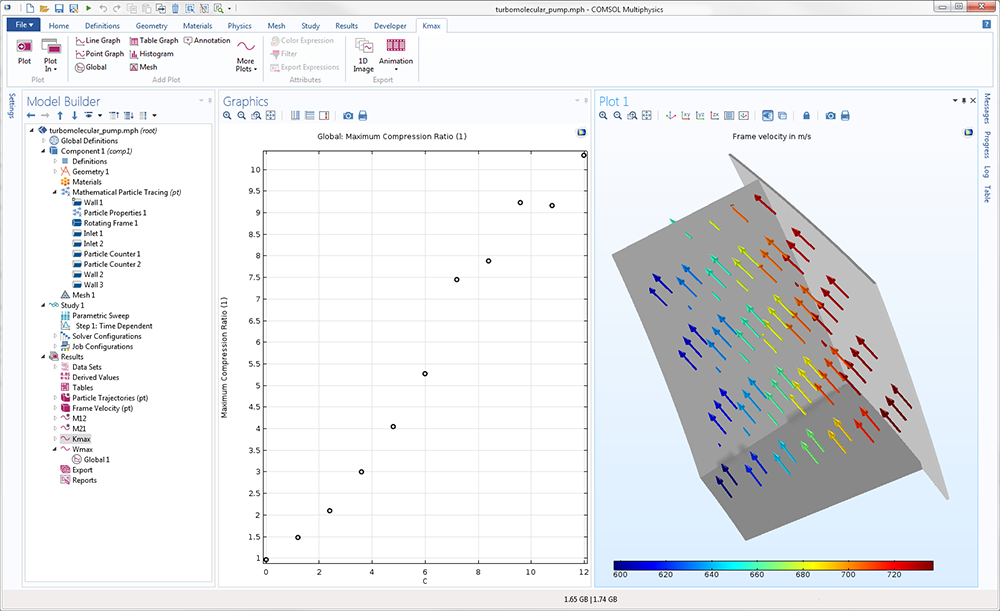Toggle the legend display in Graphics toolbar
This screenshot has width=1000, height=611.
tap(325, 116)
